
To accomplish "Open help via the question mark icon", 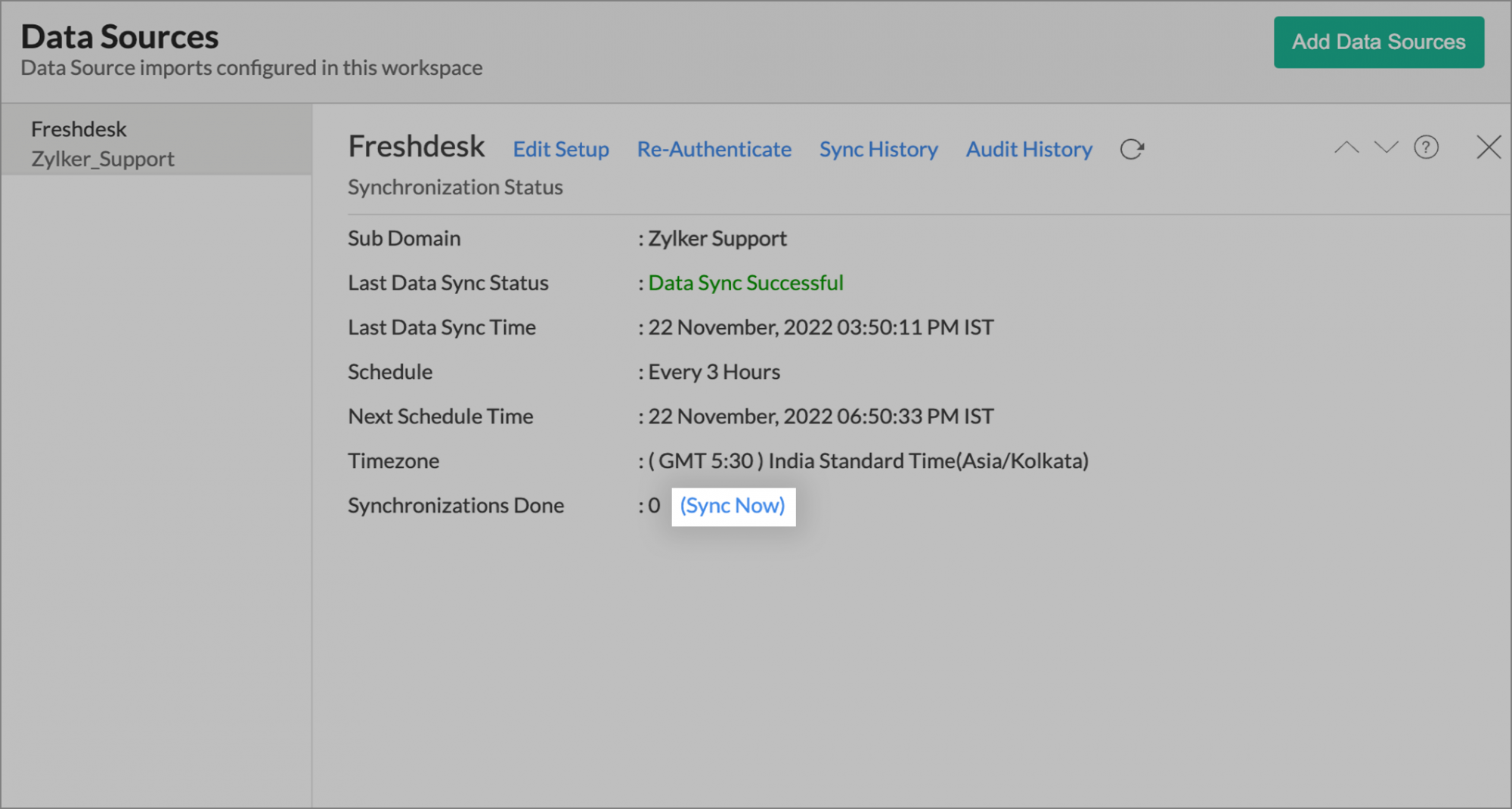I will point(1426,147).
